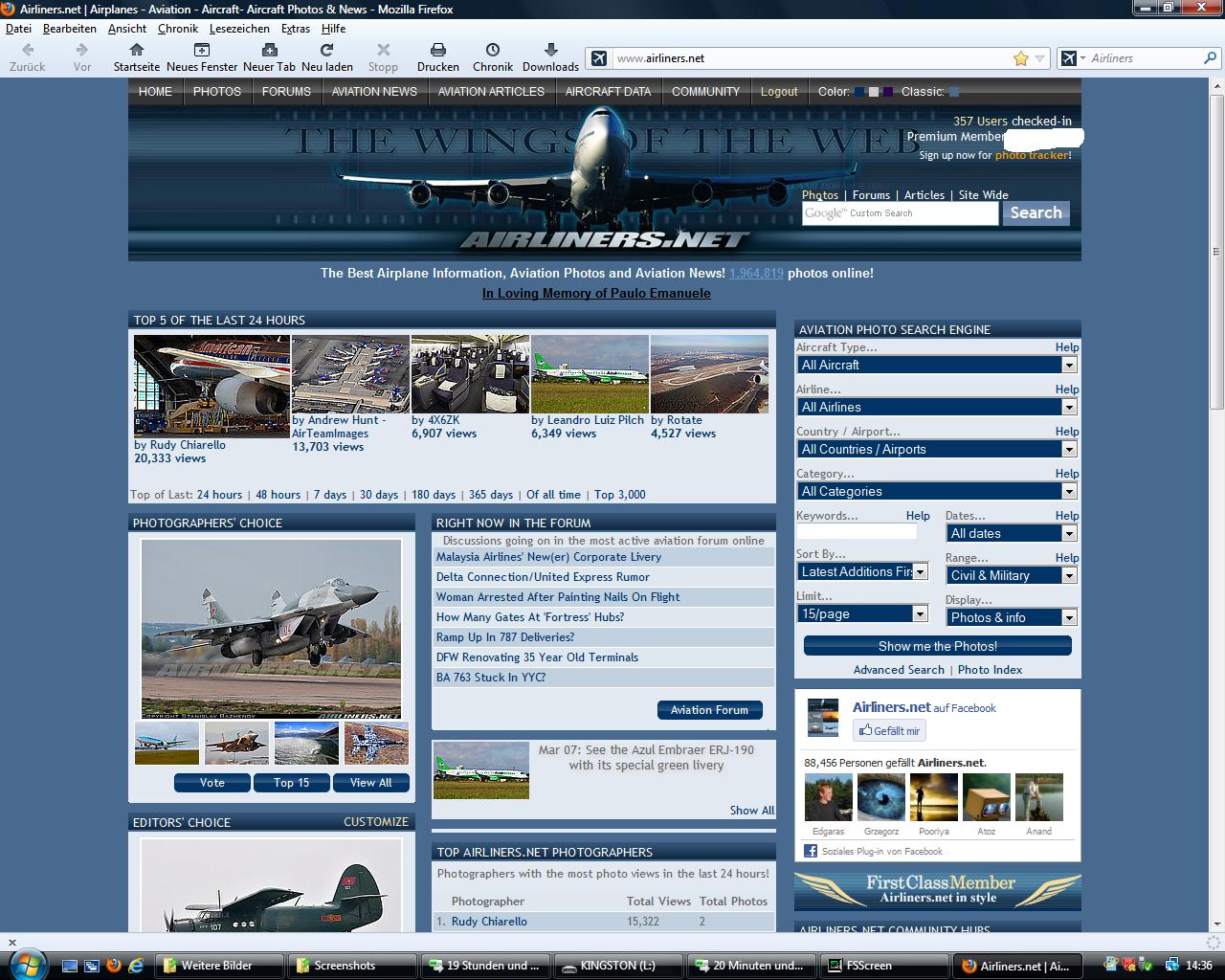The height and width of the screenshot is (980, 1225).
Task: Click the CUSTOMIZE link in Editors' Choice
Action: click(x=376, y=822)
